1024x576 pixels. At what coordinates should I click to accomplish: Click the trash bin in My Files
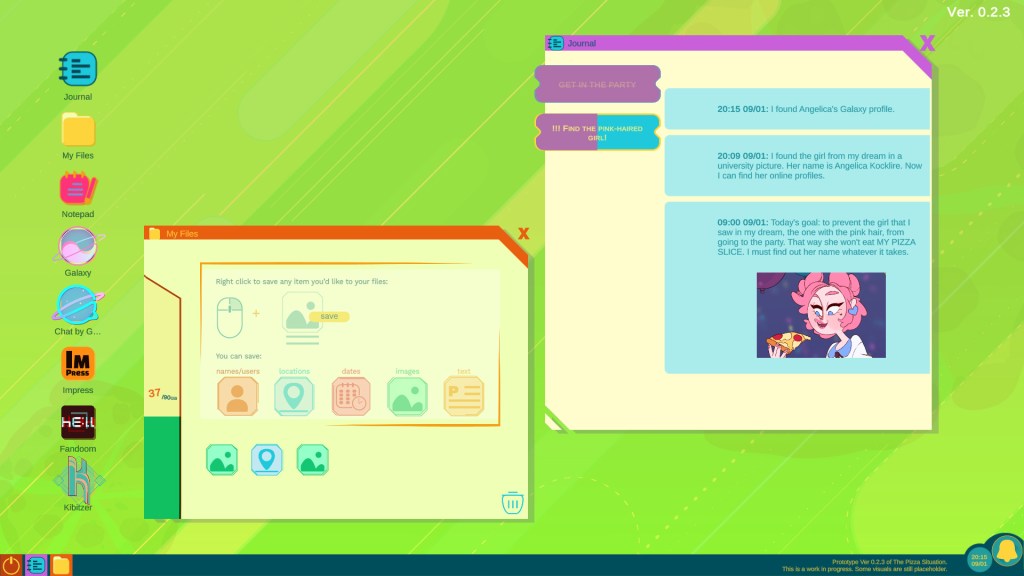[511, 502]
